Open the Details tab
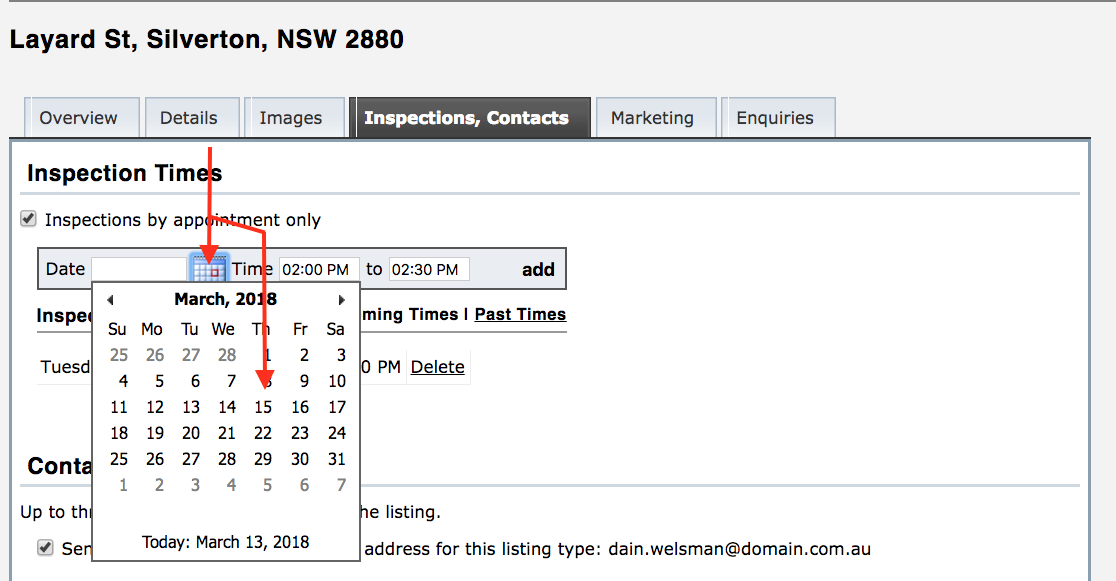Viewport: 1116px width, 581px height. (x=191, y=117)
